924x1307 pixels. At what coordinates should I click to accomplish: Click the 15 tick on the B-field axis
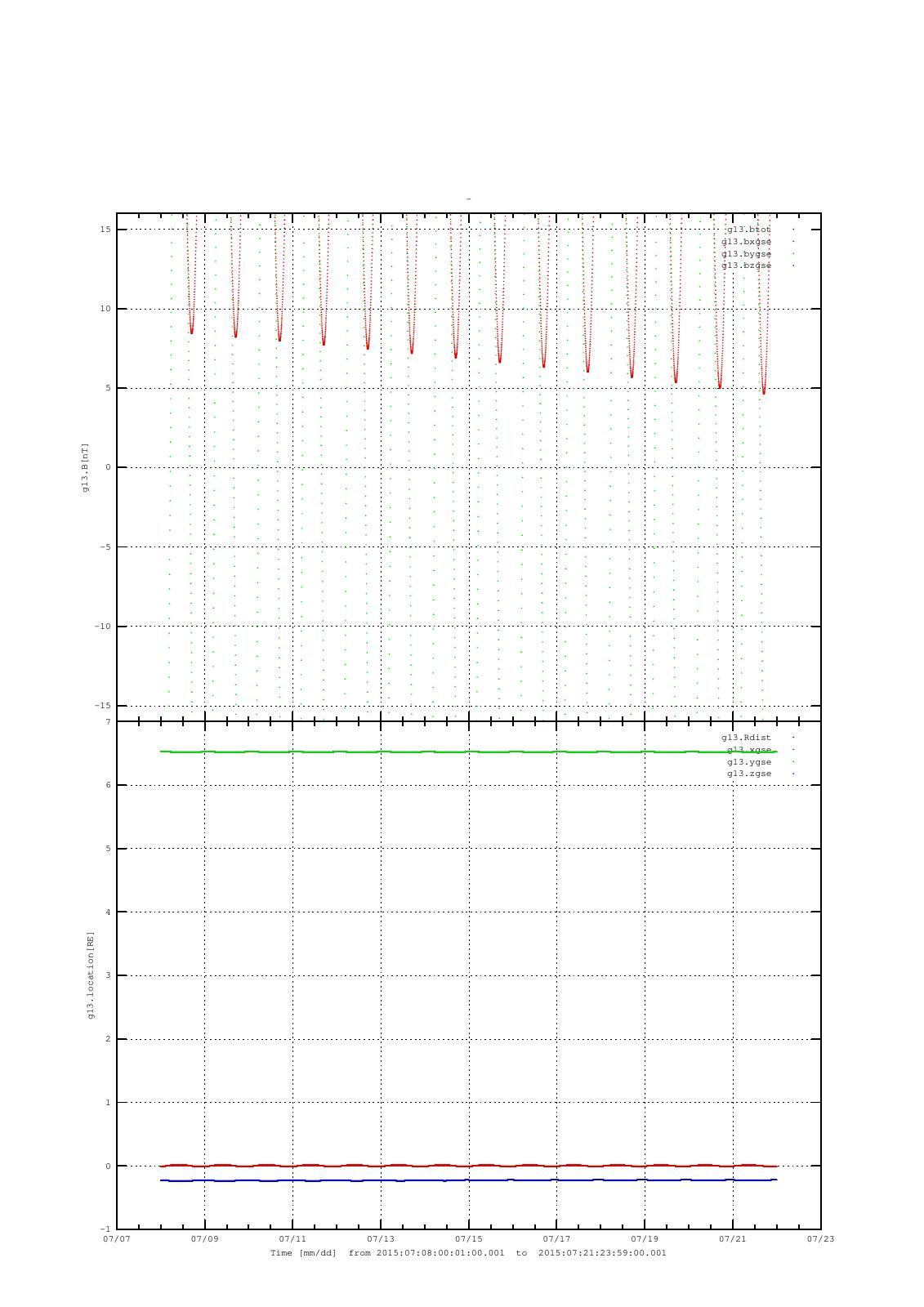click(x=105, y=230)
